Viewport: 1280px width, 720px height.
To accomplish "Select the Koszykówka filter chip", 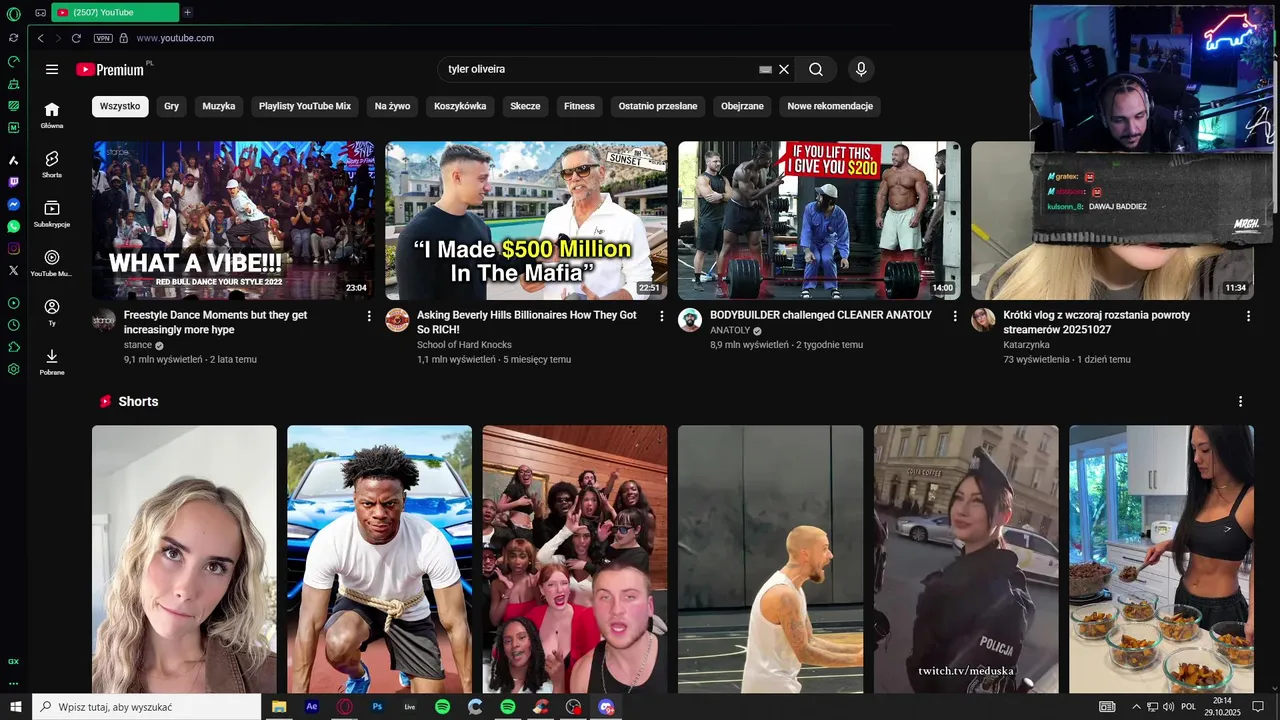I will click(460, 106).
